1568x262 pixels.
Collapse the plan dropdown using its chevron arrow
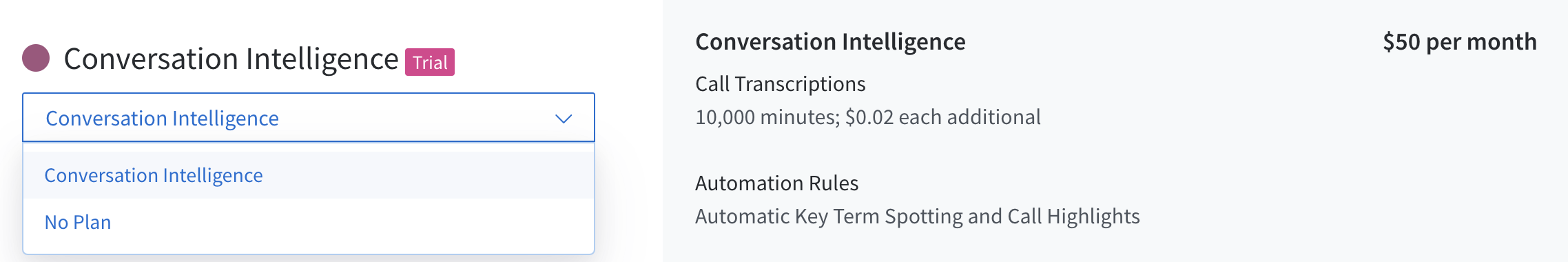click(x=564, y=119)
